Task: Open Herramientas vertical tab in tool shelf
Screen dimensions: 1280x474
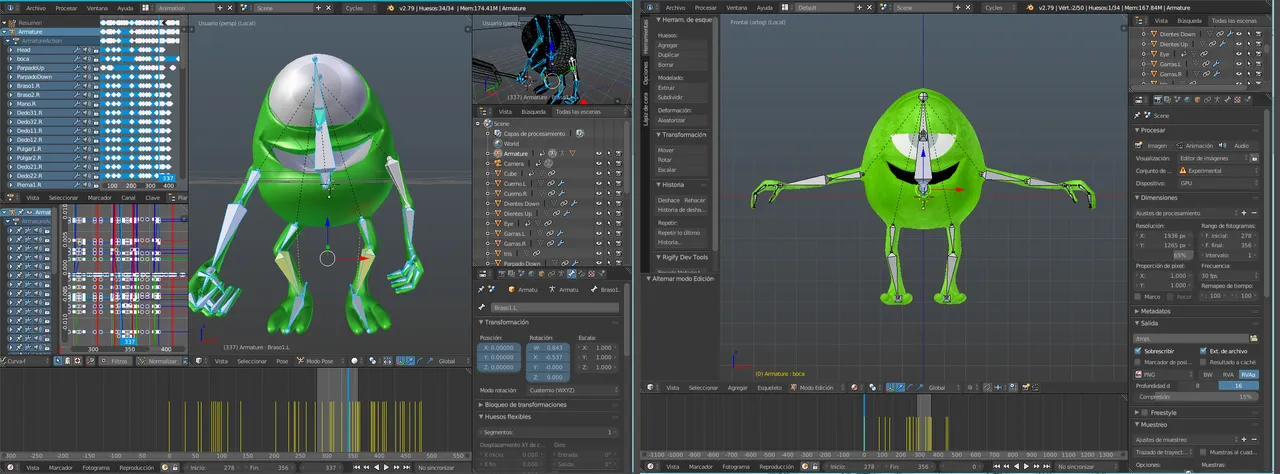Action: [645, 38]
